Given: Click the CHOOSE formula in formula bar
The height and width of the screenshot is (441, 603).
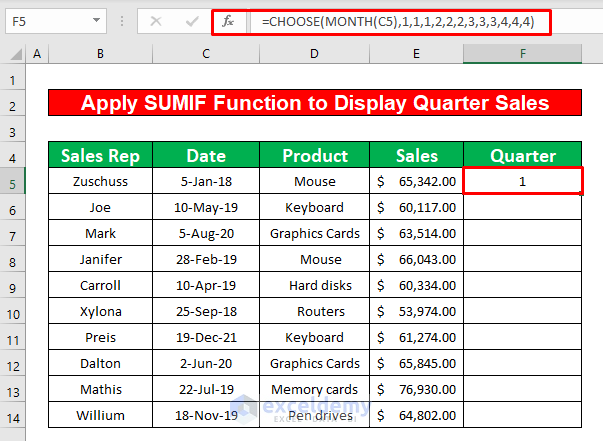Looking at the screenshot, I should pos(389,20).
